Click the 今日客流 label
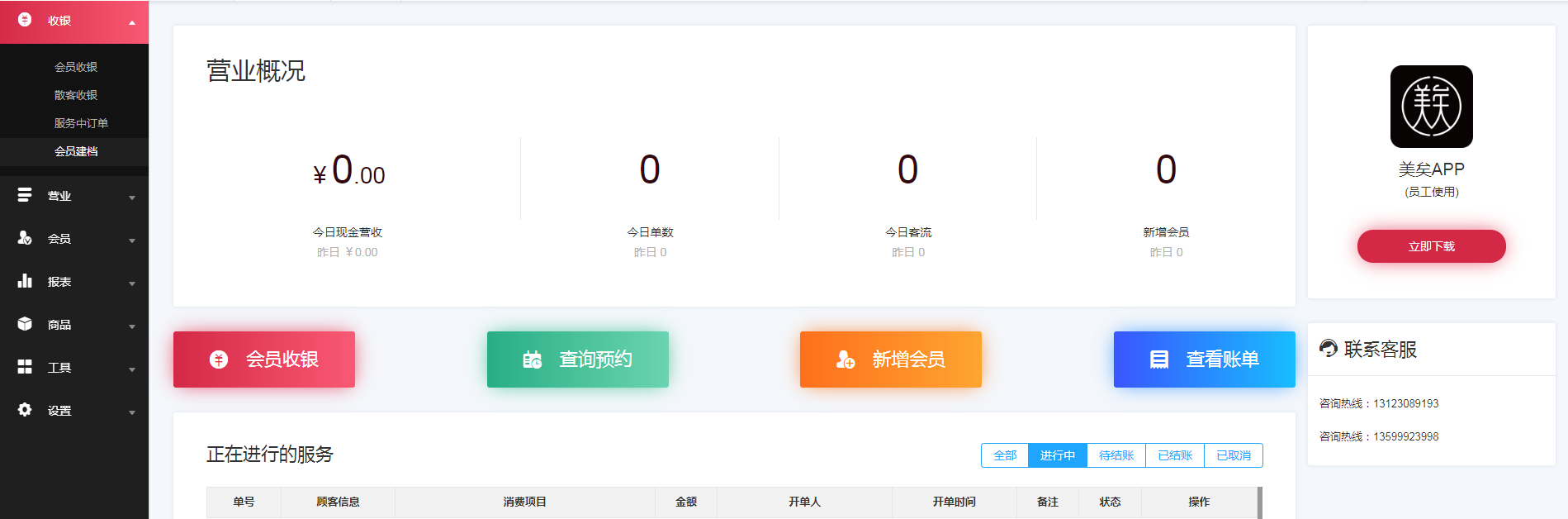This screenshot has width=1568, height=519. point(908,232)
